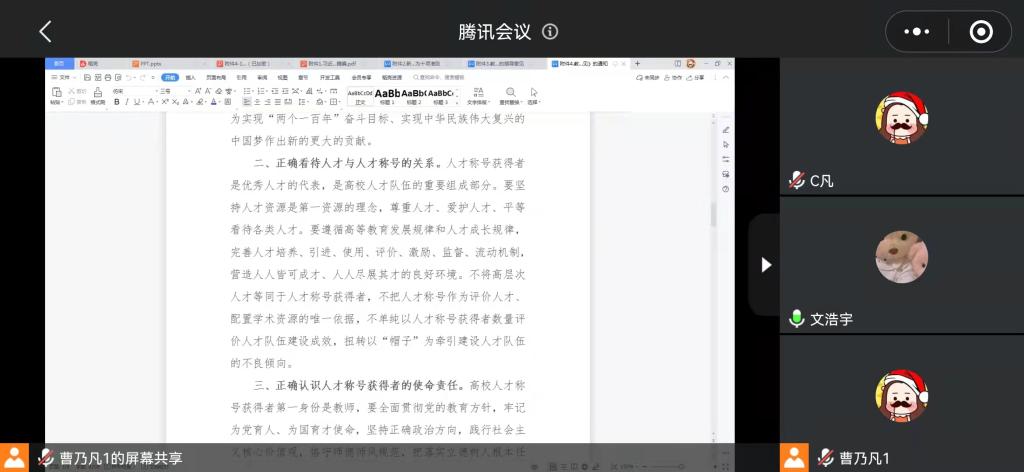Open the 文件 menu dropdown
The width and height of the screenshot is (1024, 472).
click(66, 77)
